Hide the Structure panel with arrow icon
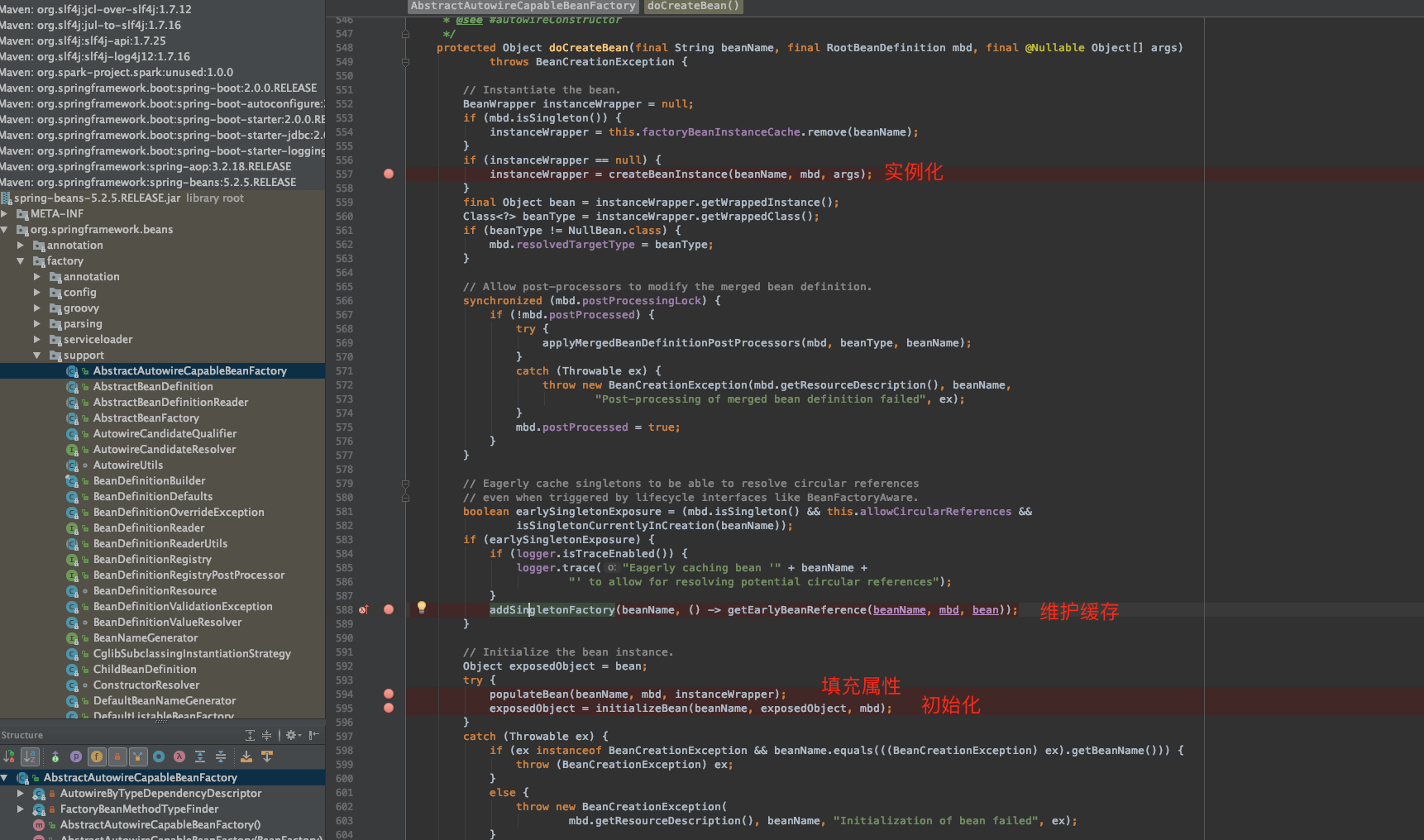Image resolution: width=1424 pixels, height=840 pixels. coord(314,735)
